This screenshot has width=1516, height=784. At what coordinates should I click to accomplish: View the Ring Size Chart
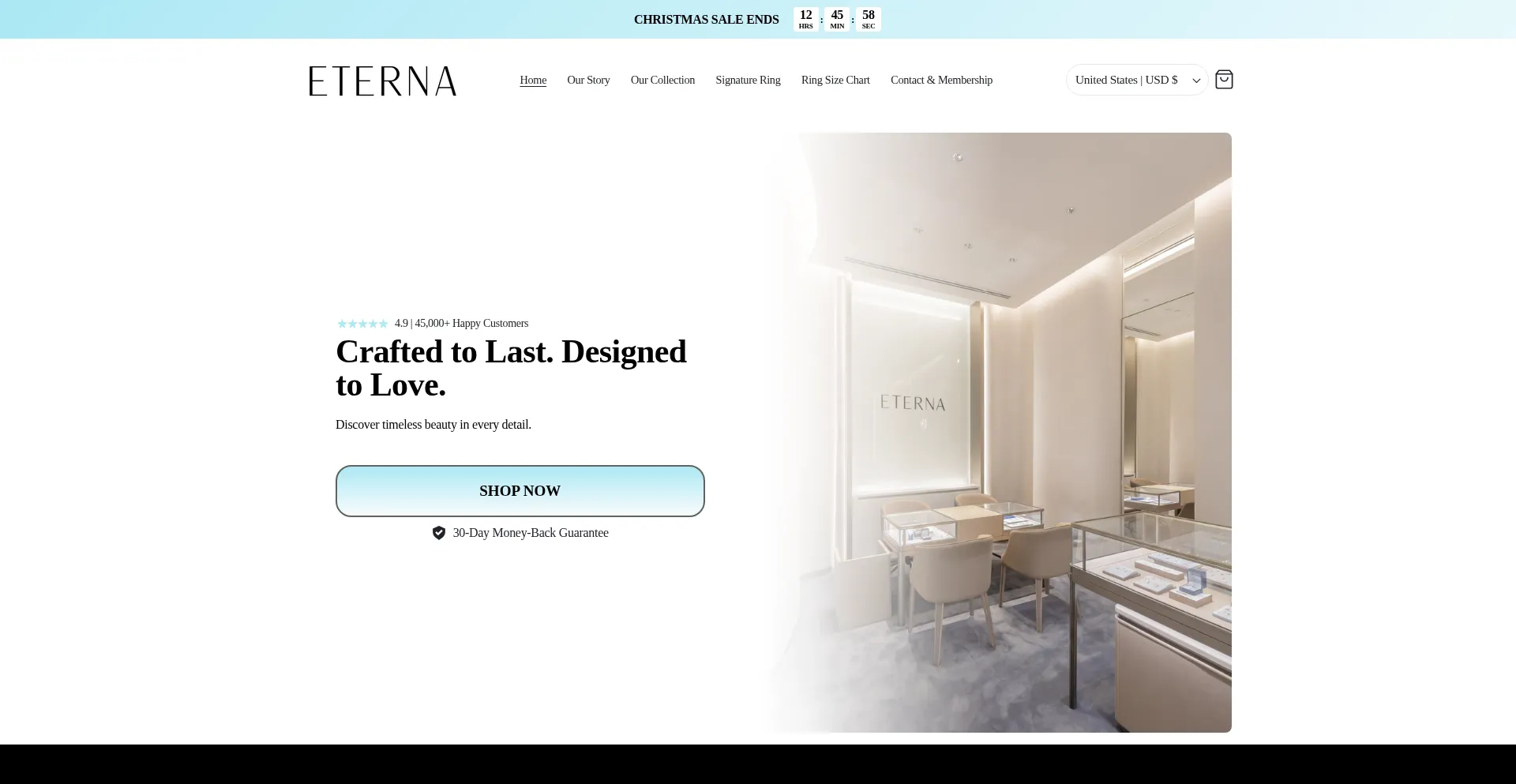coord(835,80)
